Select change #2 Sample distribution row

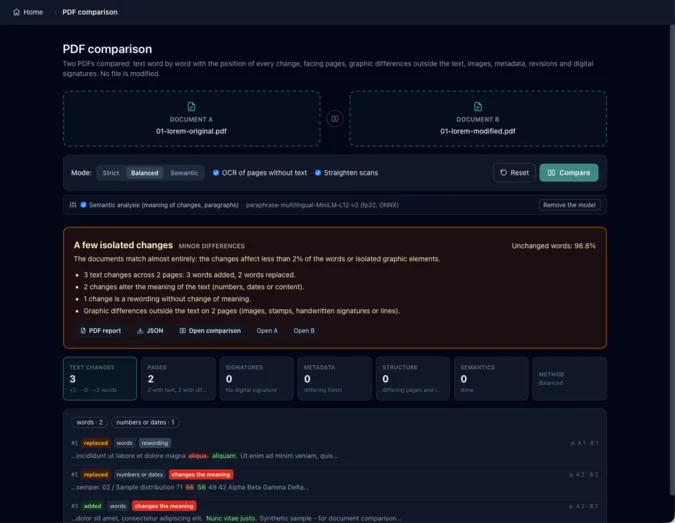(335, 481)
